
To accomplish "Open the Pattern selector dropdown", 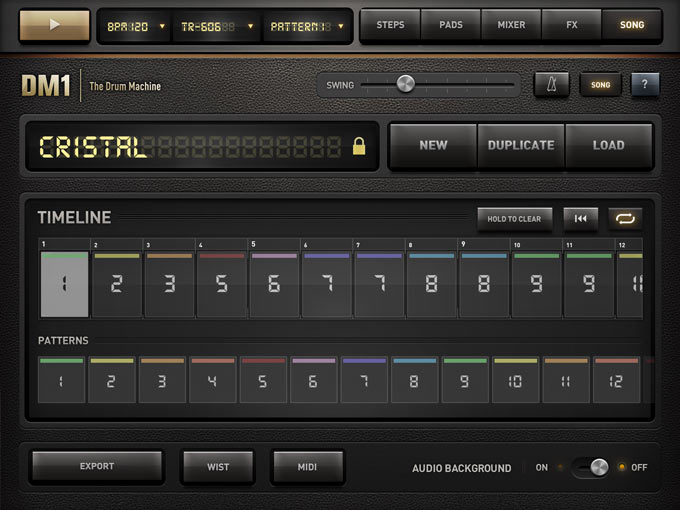I will tap(305, 26).
